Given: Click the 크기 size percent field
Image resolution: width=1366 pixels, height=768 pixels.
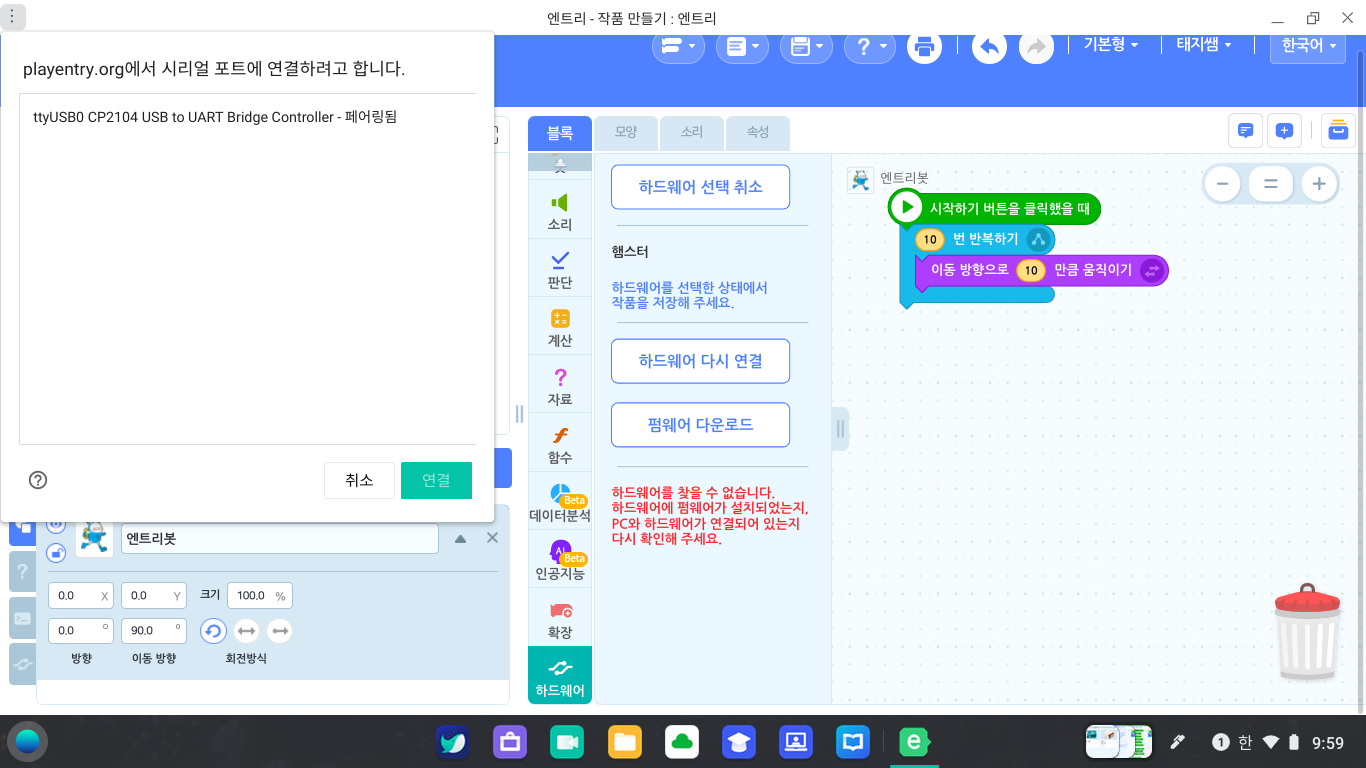Looking at the screenshot, I should tap(260, 595).
